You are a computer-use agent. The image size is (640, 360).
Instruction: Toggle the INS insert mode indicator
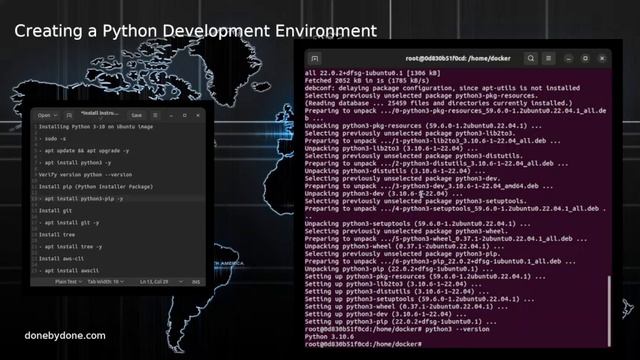point(196,282)
